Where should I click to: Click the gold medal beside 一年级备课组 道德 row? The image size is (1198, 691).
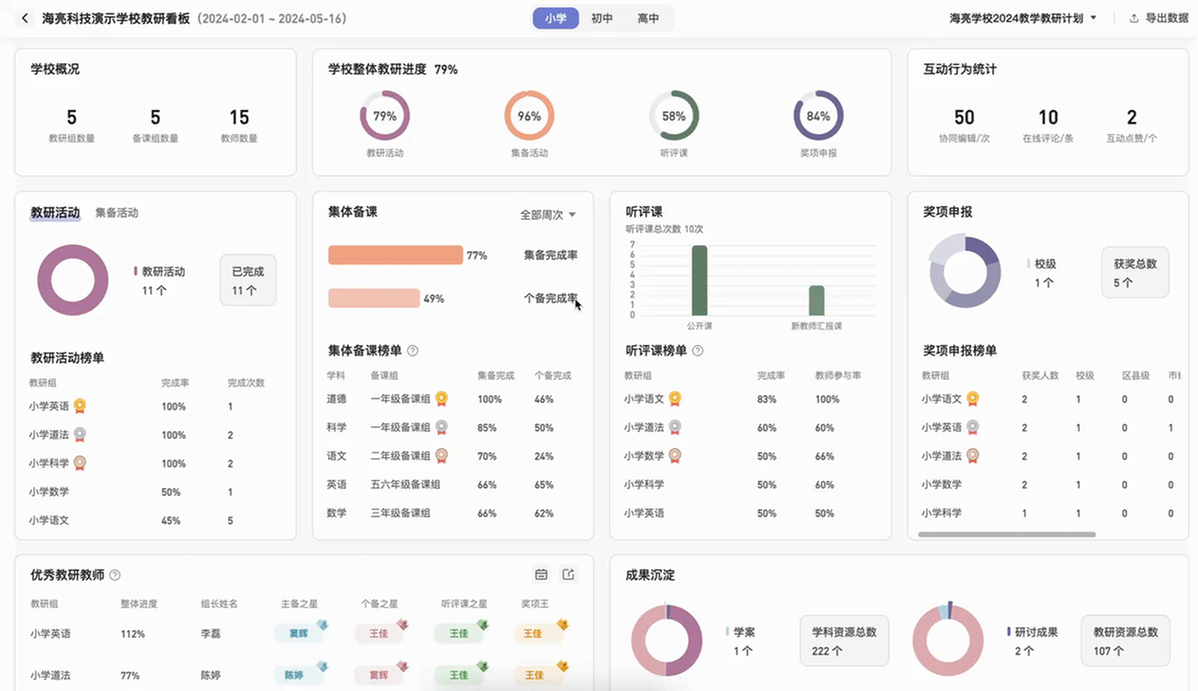click(x=441, y=399)
